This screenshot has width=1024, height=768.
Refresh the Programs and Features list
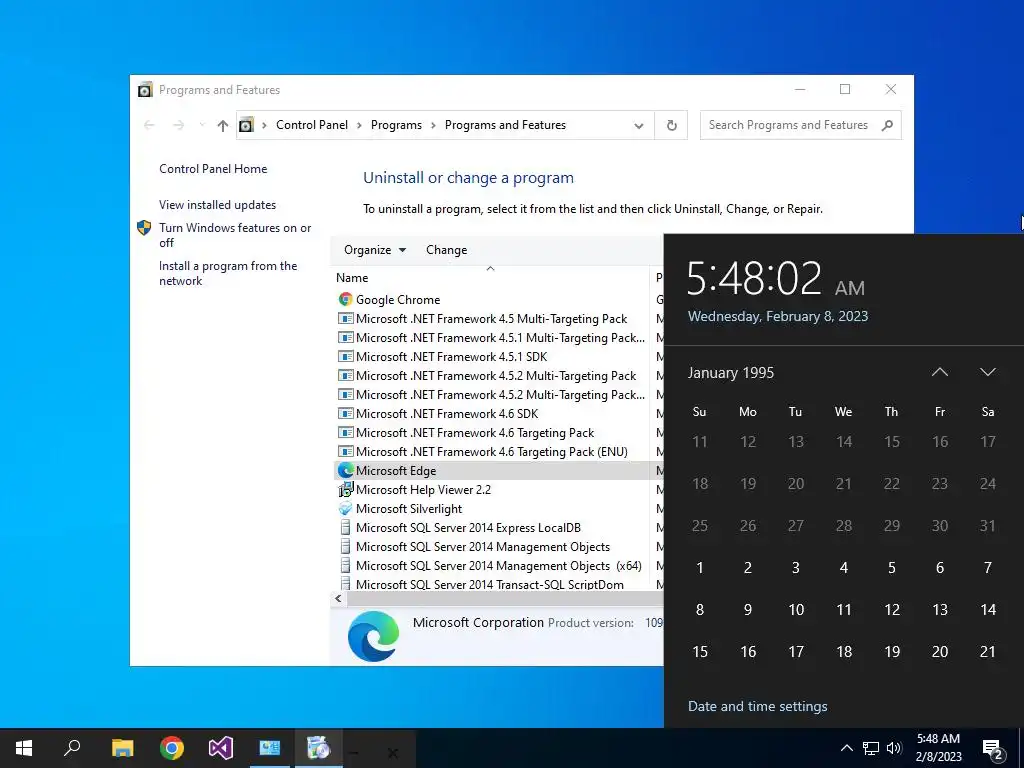pyautogui.click(x=671, y=125)
